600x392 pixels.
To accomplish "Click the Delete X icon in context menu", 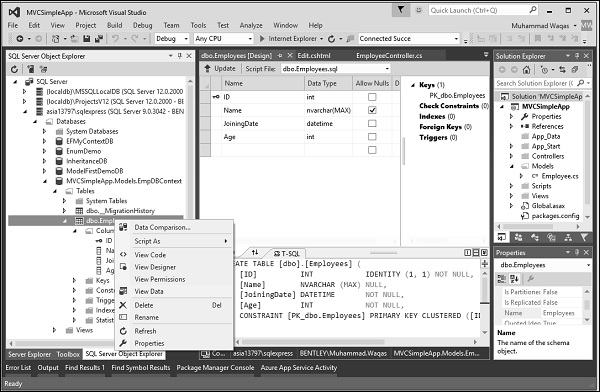I will (x=123, y=305).
